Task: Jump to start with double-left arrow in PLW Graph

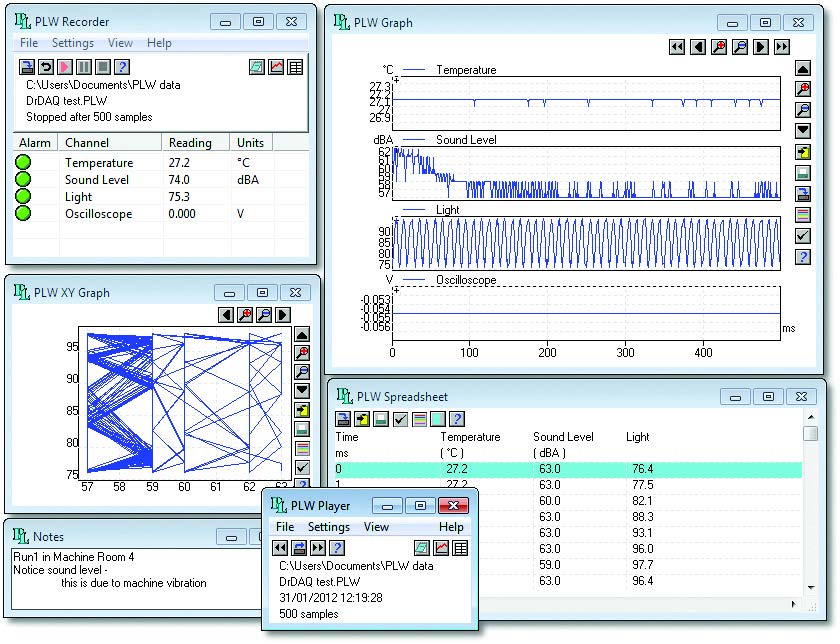Action: tap(677, 47)
